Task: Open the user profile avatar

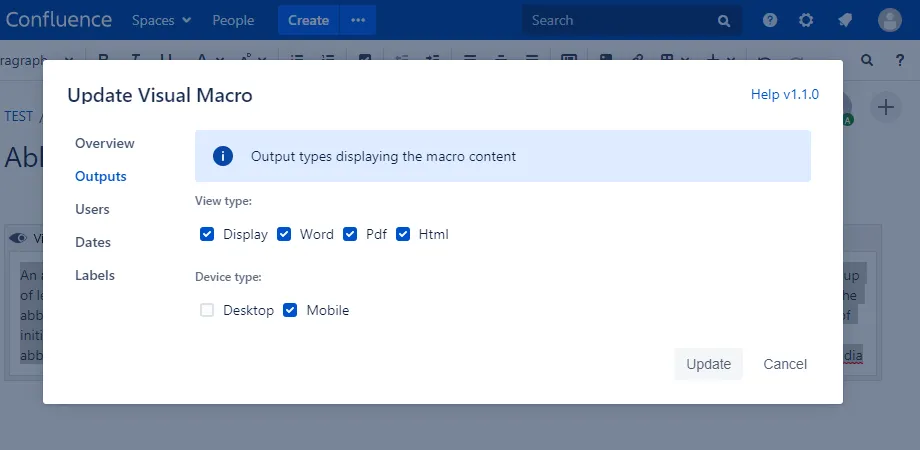Action: 889,20
